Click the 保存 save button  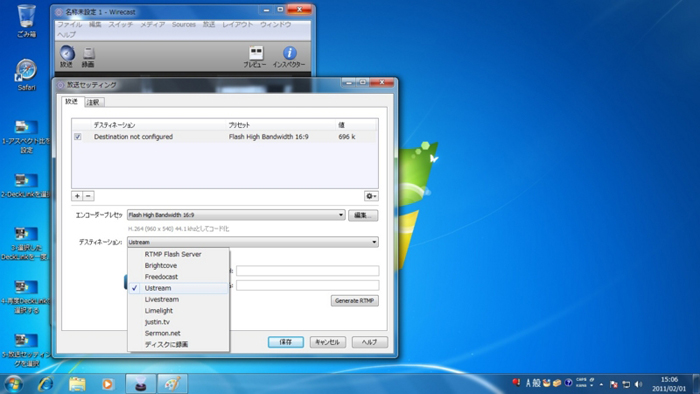tap(286, 342)
